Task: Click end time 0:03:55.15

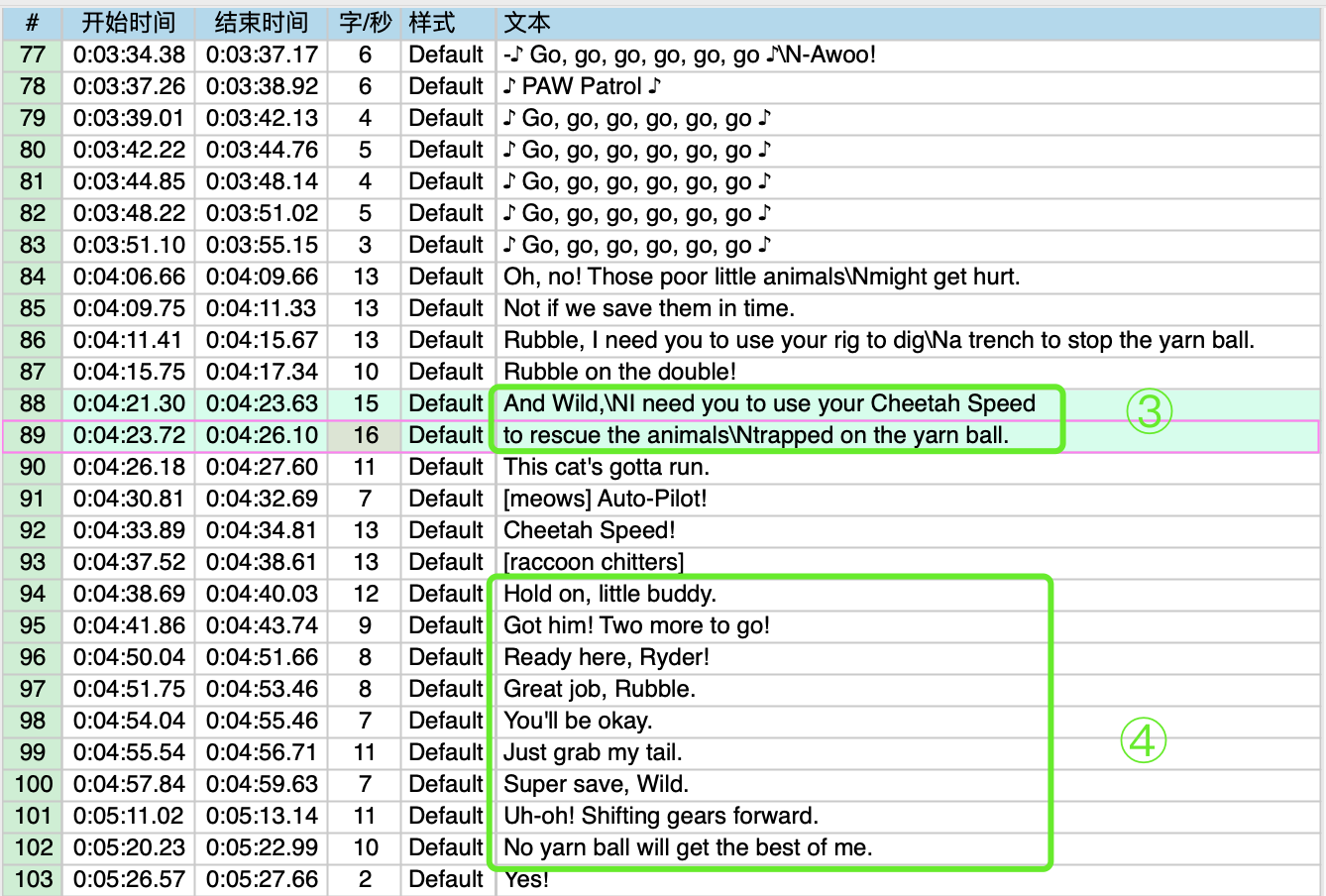Action: [x=262, y=245]
